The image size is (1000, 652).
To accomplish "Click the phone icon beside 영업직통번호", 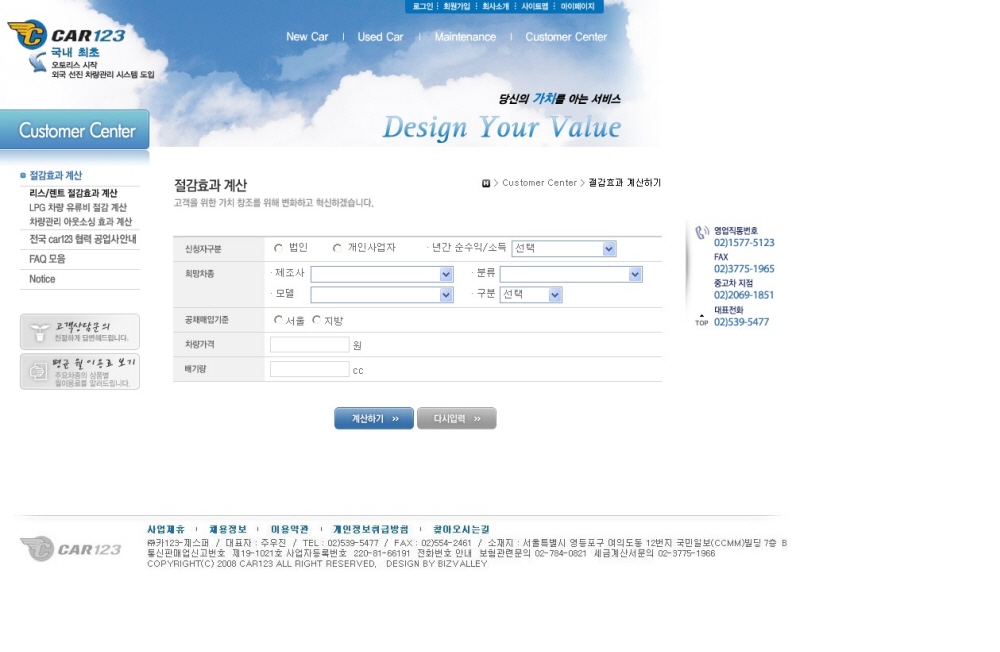I will (x=701, y=233).
